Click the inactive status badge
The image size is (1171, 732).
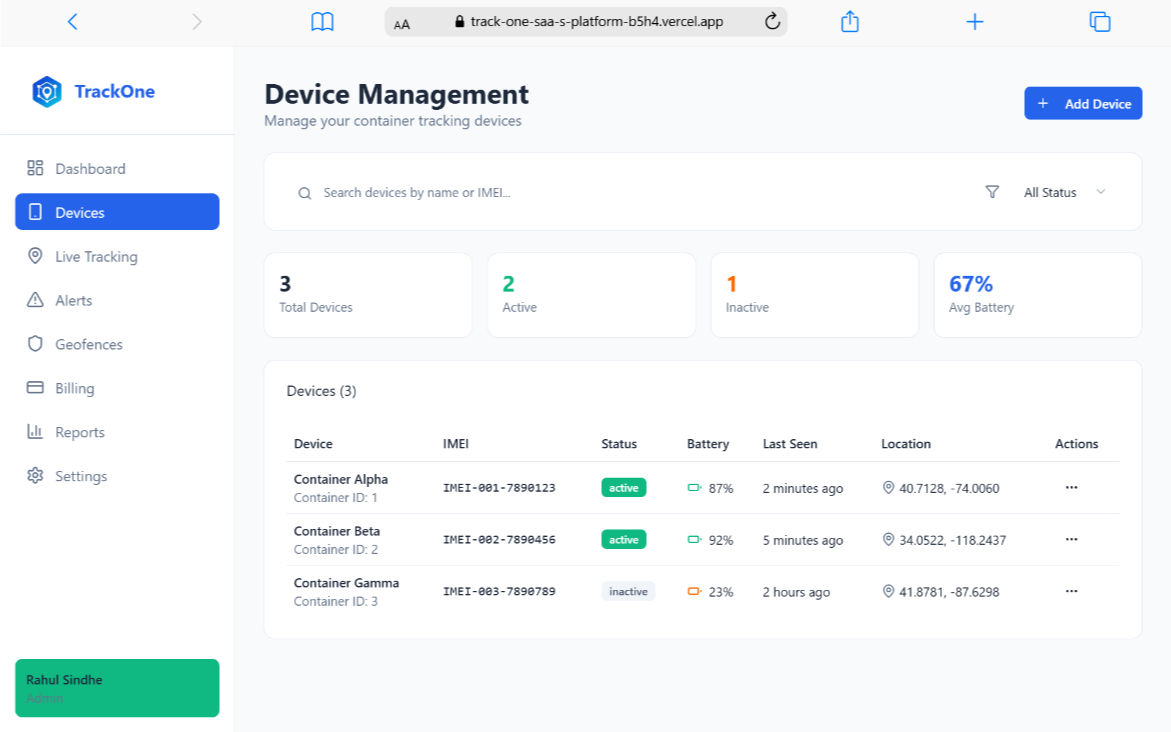click(x=628, y=592)
